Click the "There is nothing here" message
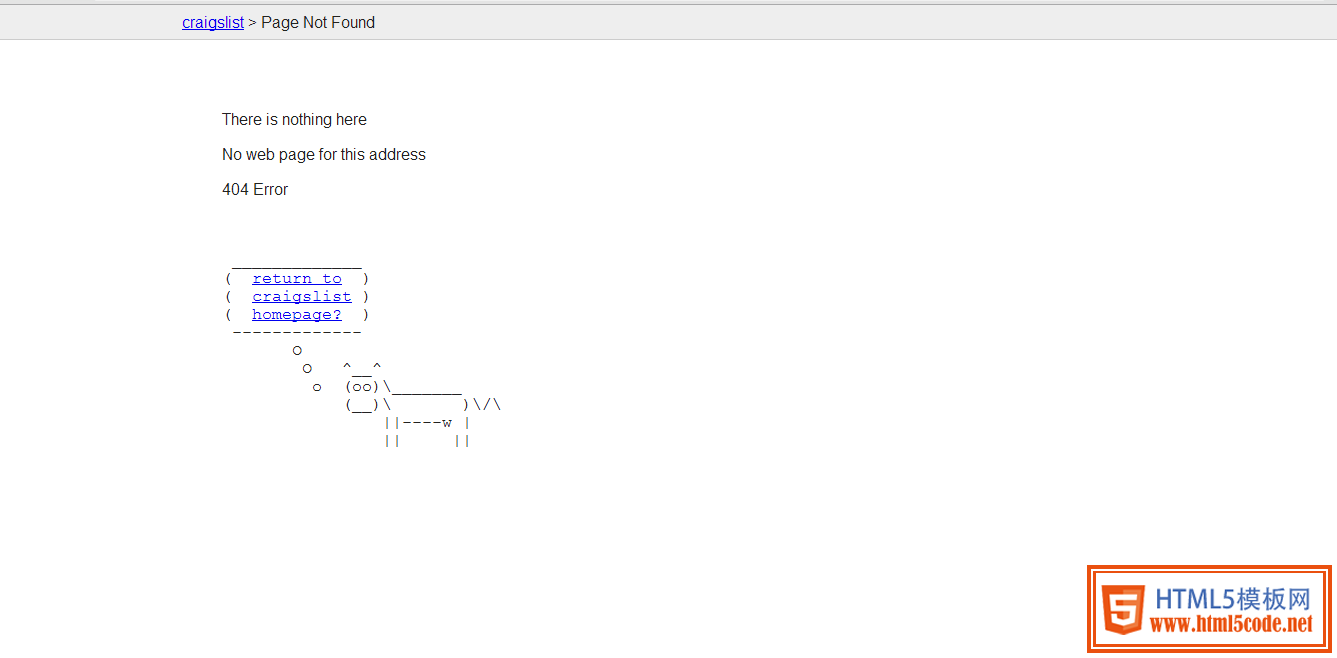 (x=294, y=119)
